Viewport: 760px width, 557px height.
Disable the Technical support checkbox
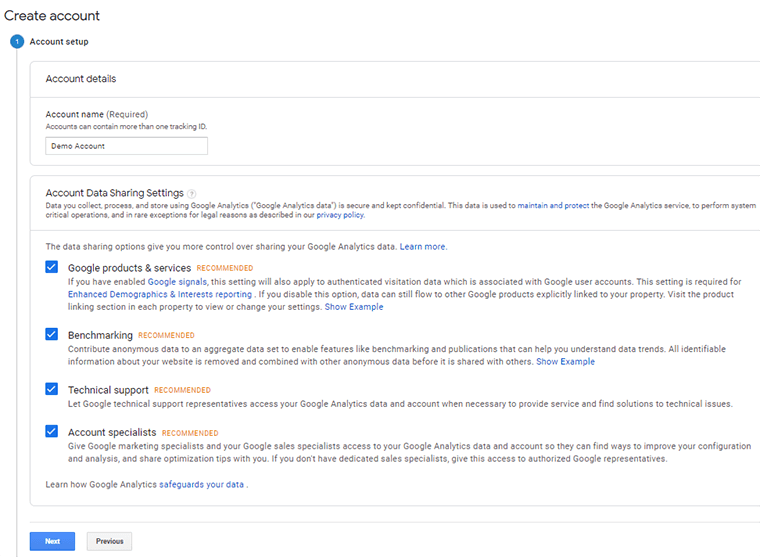point(52,389)
